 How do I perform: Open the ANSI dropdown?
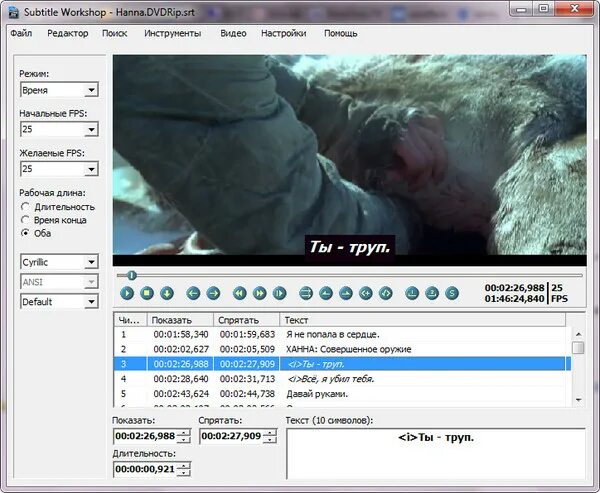click(91, 282)
